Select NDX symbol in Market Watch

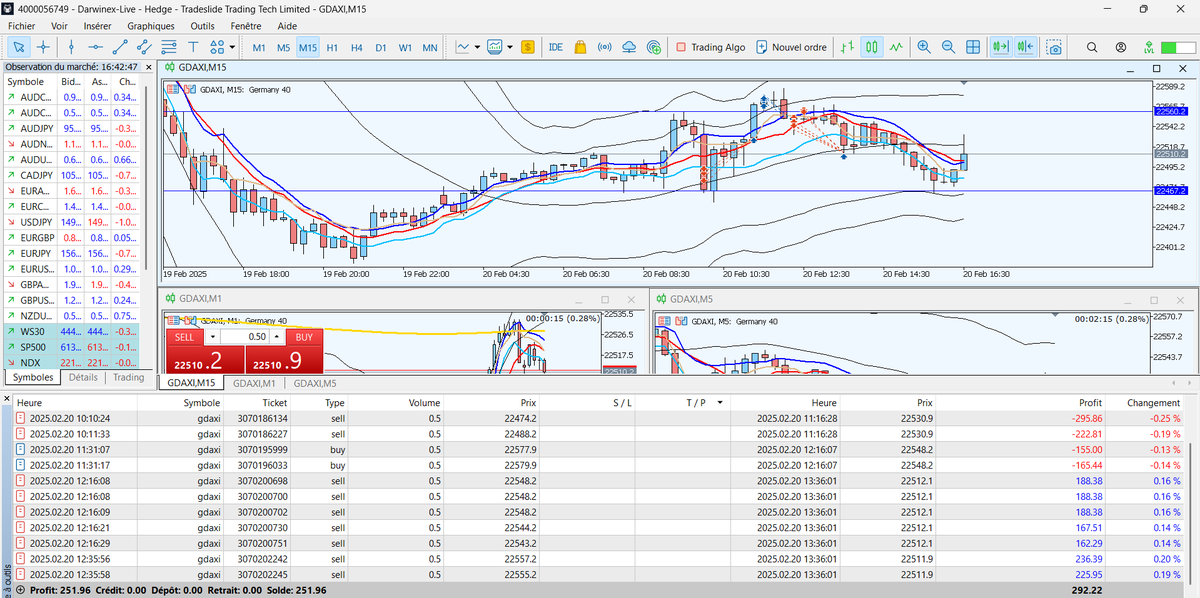[x=73, y=362]
